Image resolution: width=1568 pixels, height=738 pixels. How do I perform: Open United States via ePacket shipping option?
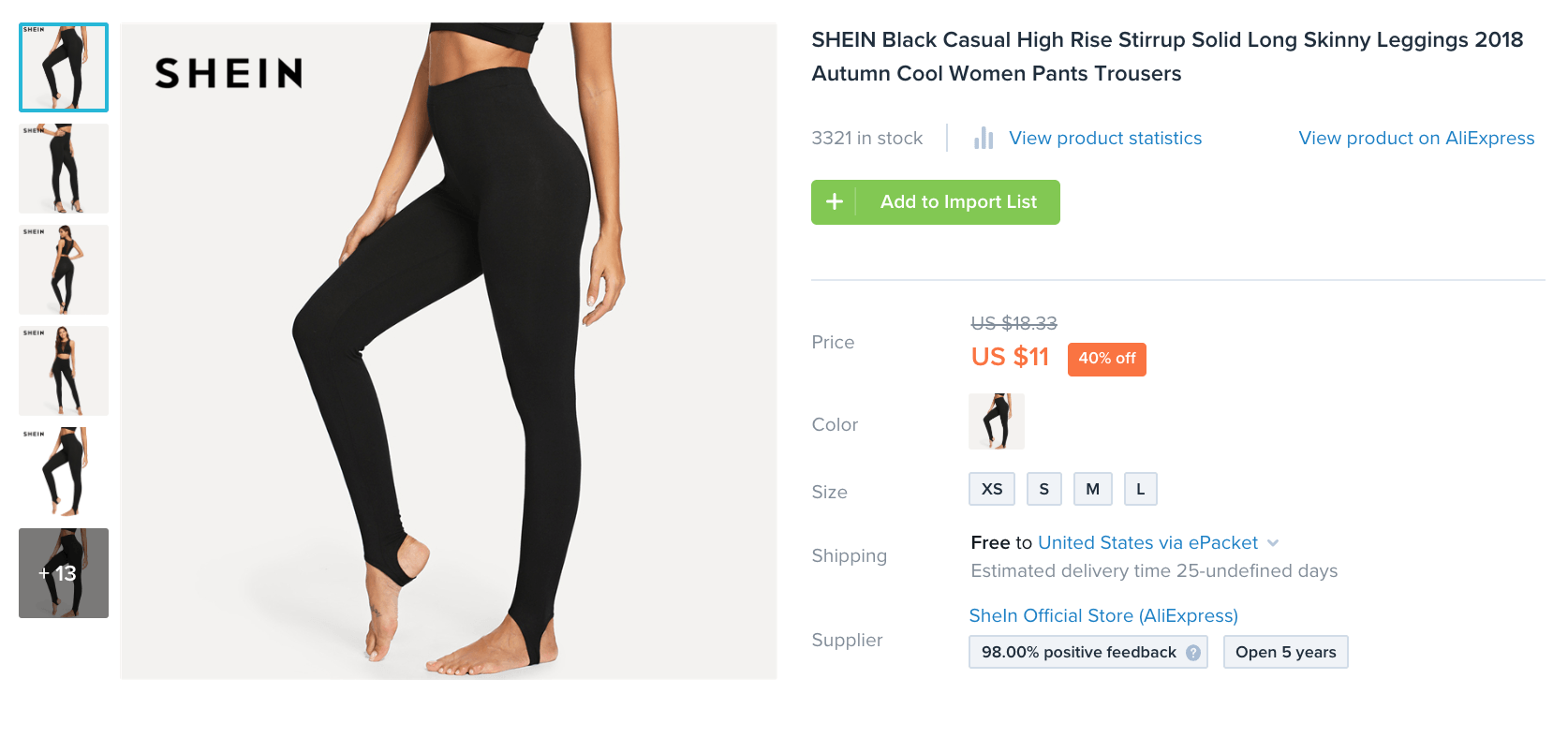1147,543
